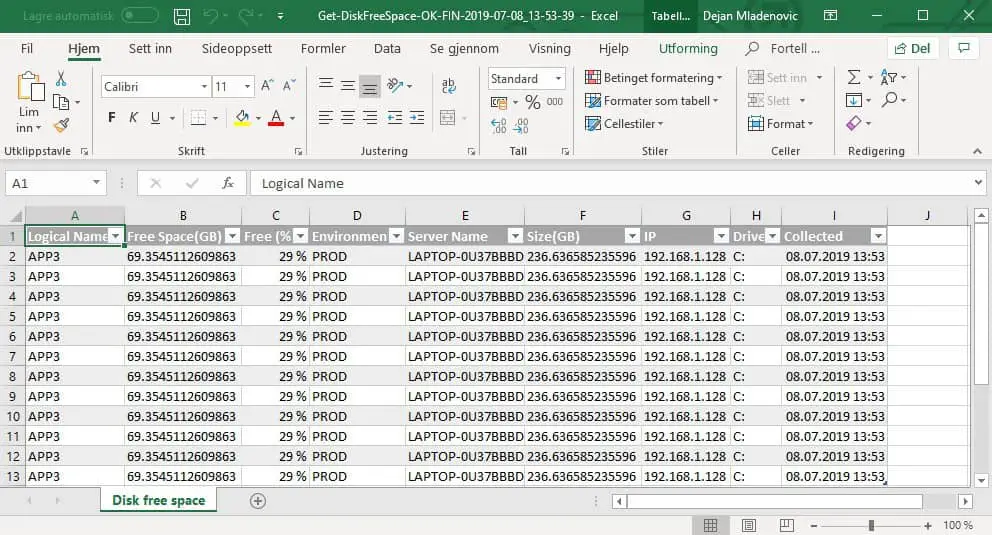Click the increase decimal icon
The height and width of the screenshot is (535, 992).
pyautogui.click(x=499, y=126)
